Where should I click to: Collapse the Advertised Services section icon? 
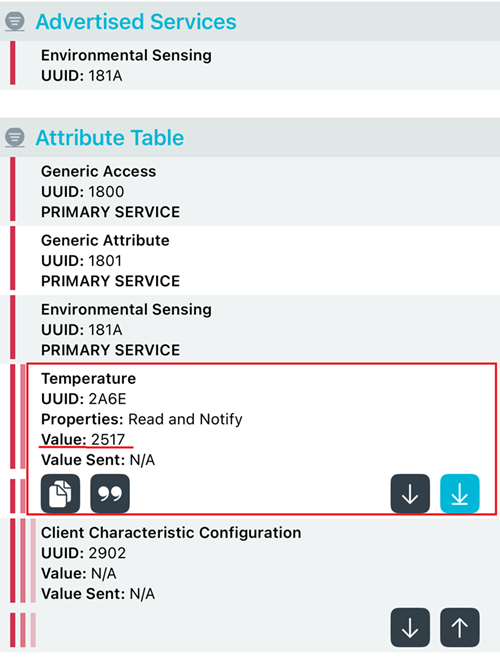[15, 21]
